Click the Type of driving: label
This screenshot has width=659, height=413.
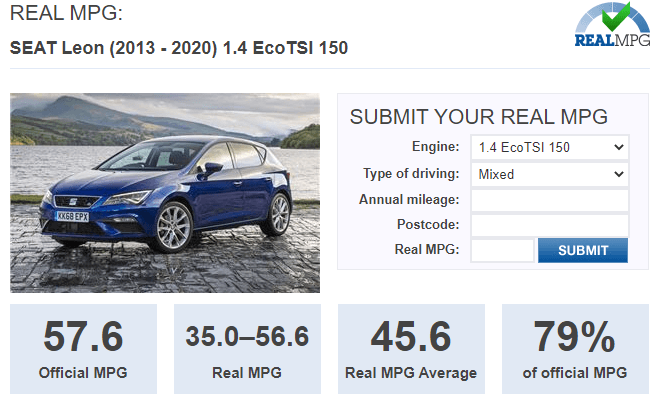(x=411, y=174)
